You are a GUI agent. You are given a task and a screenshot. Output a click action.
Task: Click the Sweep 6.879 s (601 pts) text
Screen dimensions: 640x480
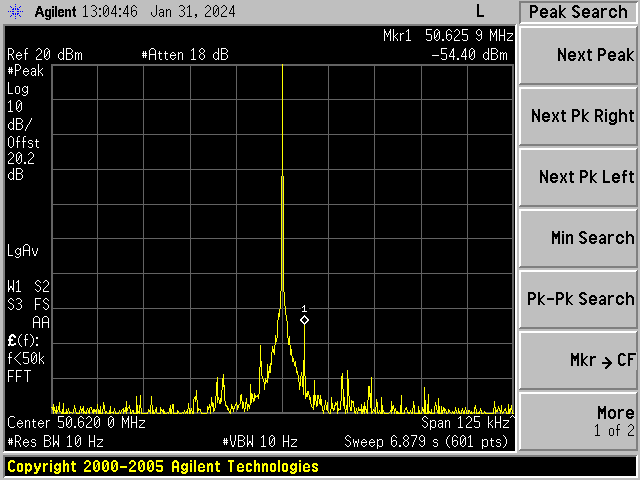[x=426, y=442]
